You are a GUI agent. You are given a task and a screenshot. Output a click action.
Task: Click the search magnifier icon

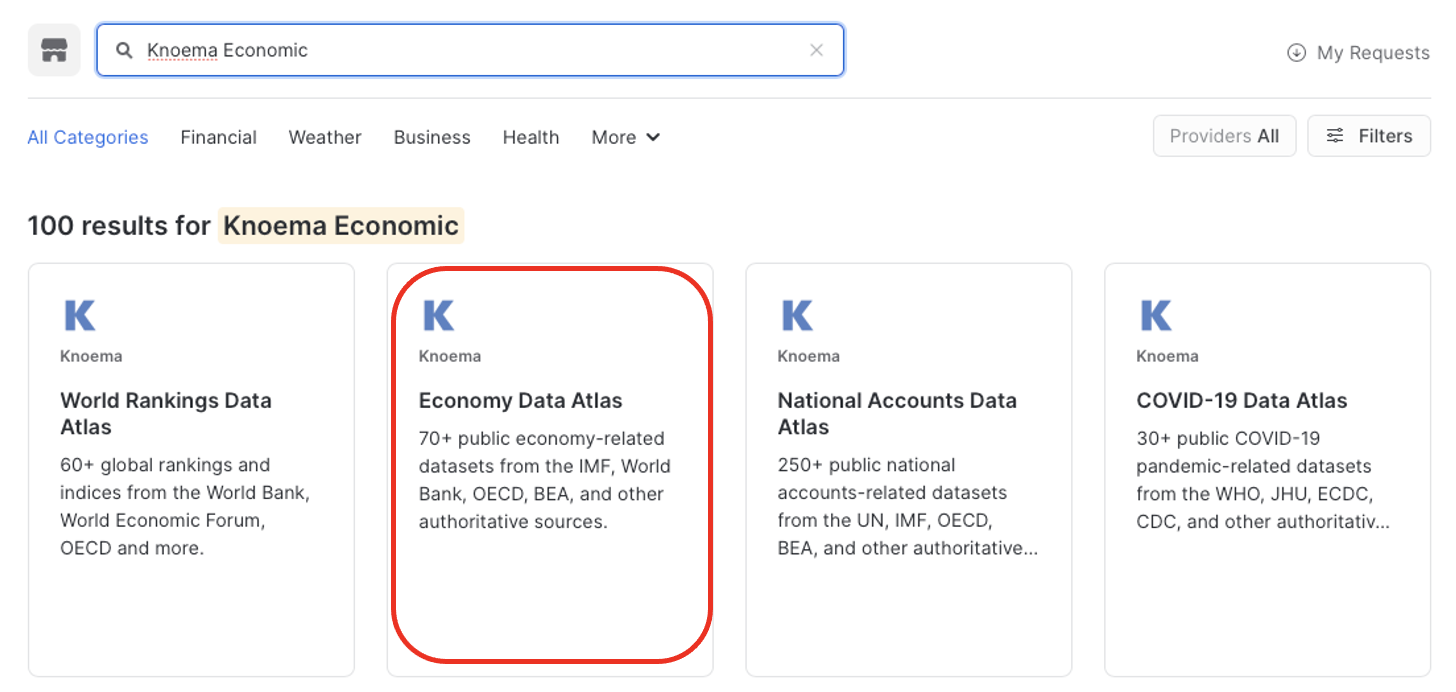pyautogui.click(x=124, y=50)
